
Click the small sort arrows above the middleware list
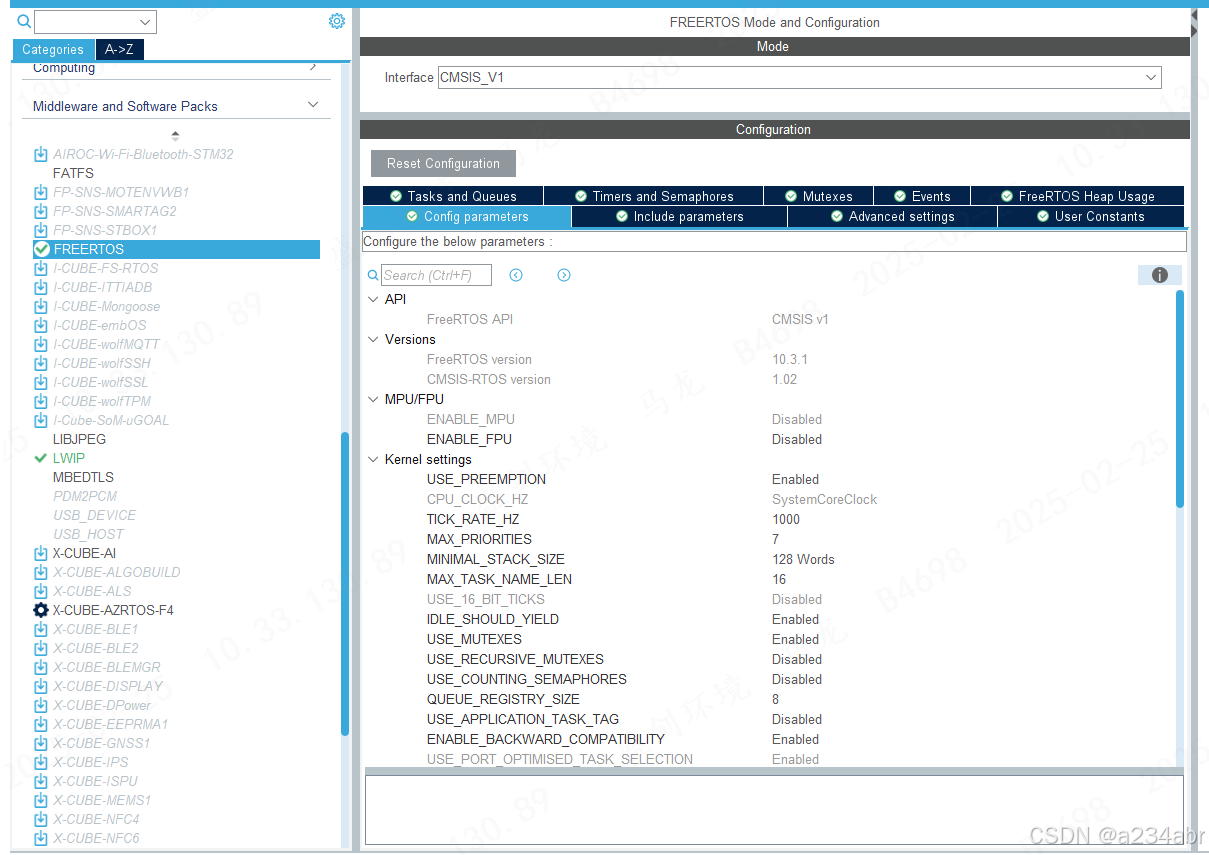coord(176,134)
